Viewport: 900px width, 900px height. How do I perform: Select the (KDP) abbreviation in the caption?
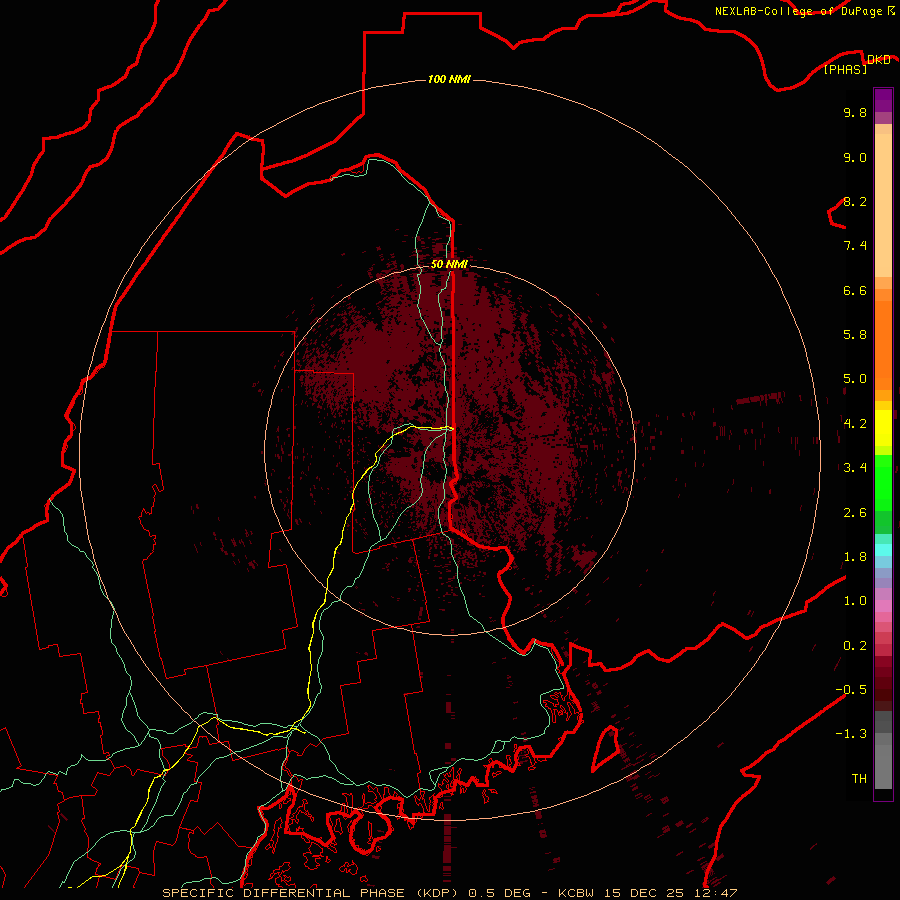[437, 893]
